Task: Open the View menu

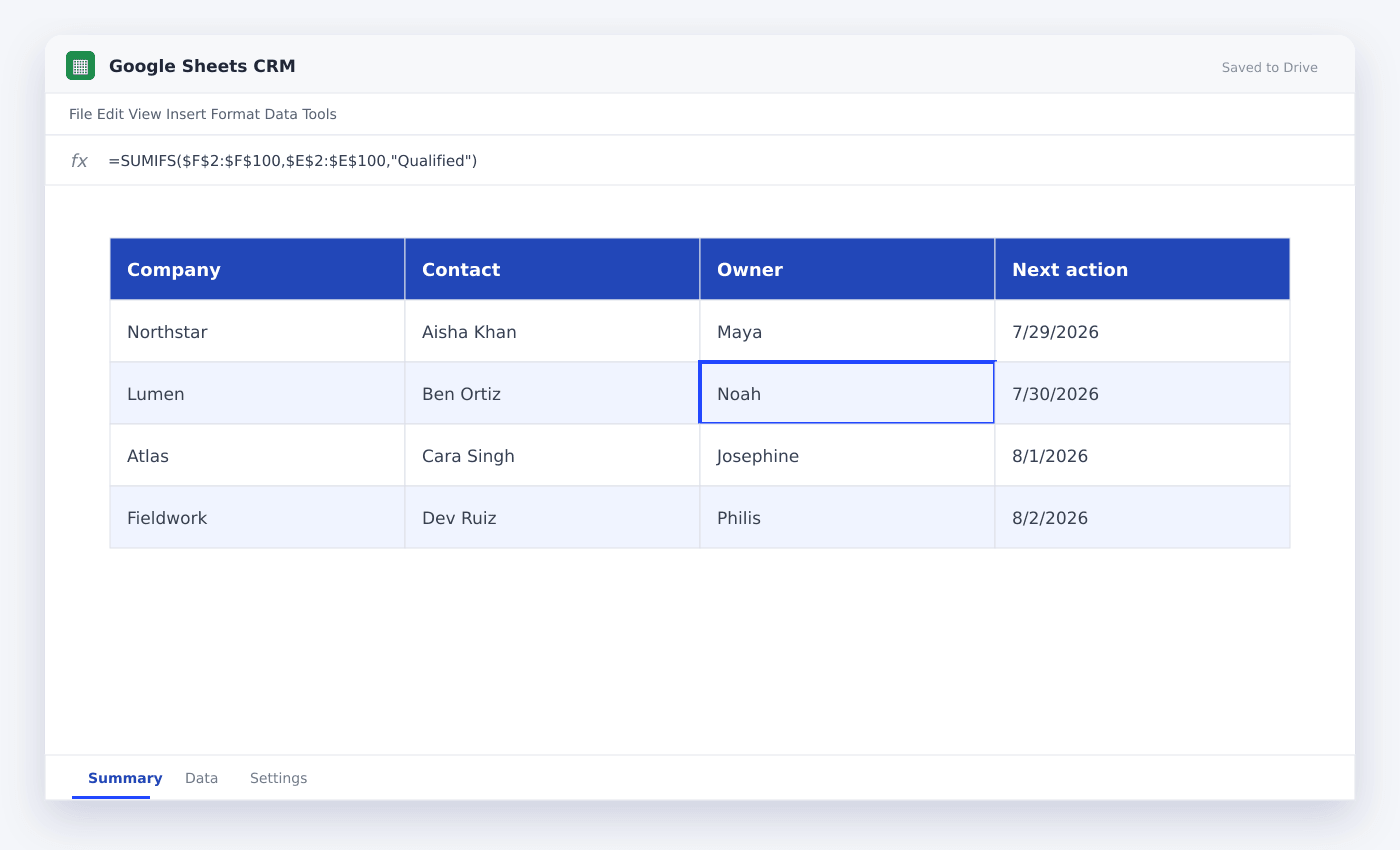Action: pos(144,114)
